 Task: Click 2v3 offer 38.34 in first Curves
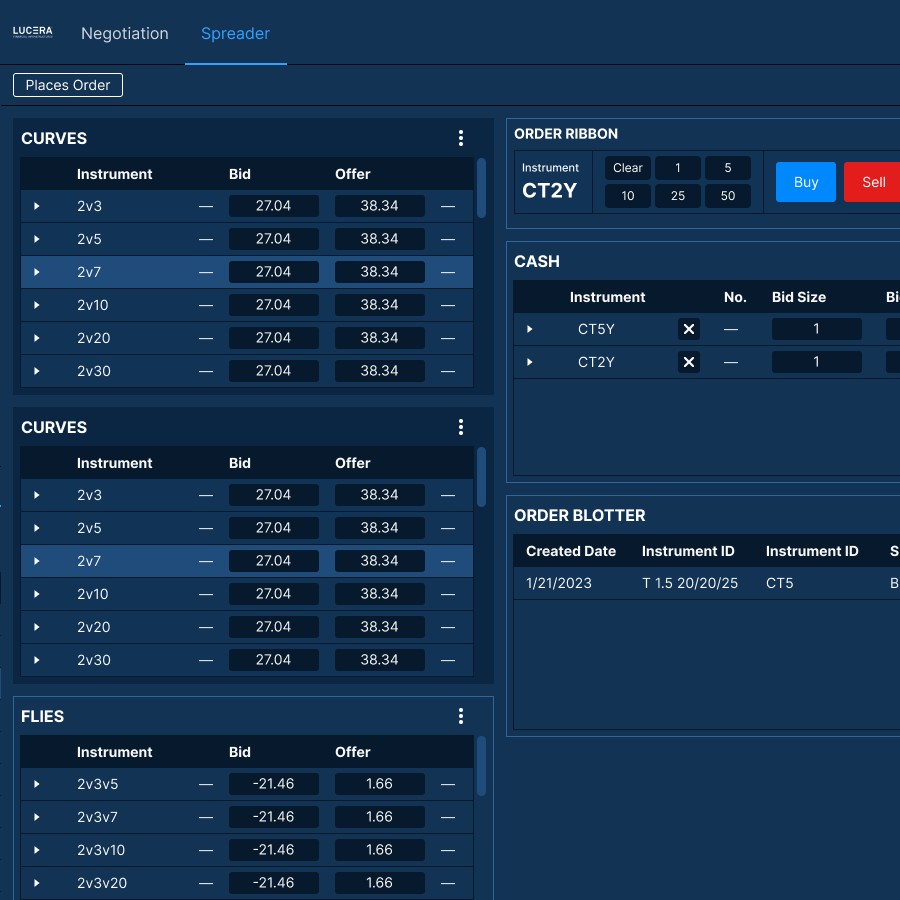(379, 206)
